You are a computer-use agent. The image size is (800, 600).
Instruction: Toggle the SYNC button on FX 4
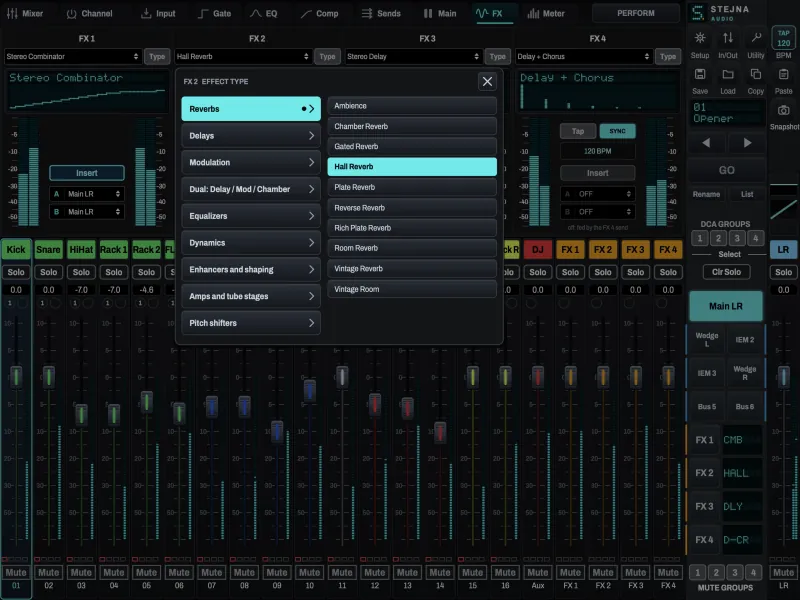(x=617, y=131)
